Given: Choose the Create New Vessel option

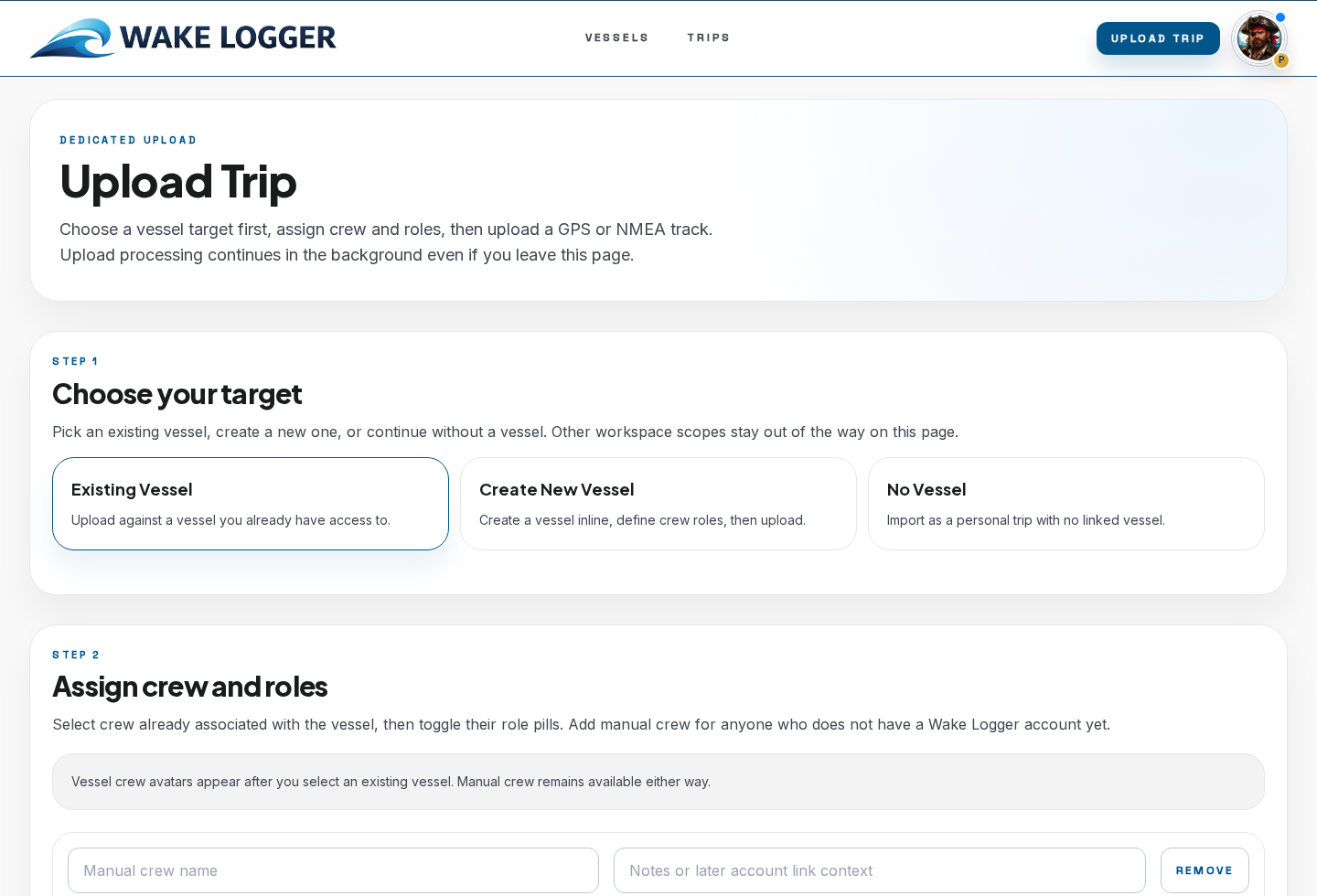Looking at the screenshot, I should tap(658, 504).
